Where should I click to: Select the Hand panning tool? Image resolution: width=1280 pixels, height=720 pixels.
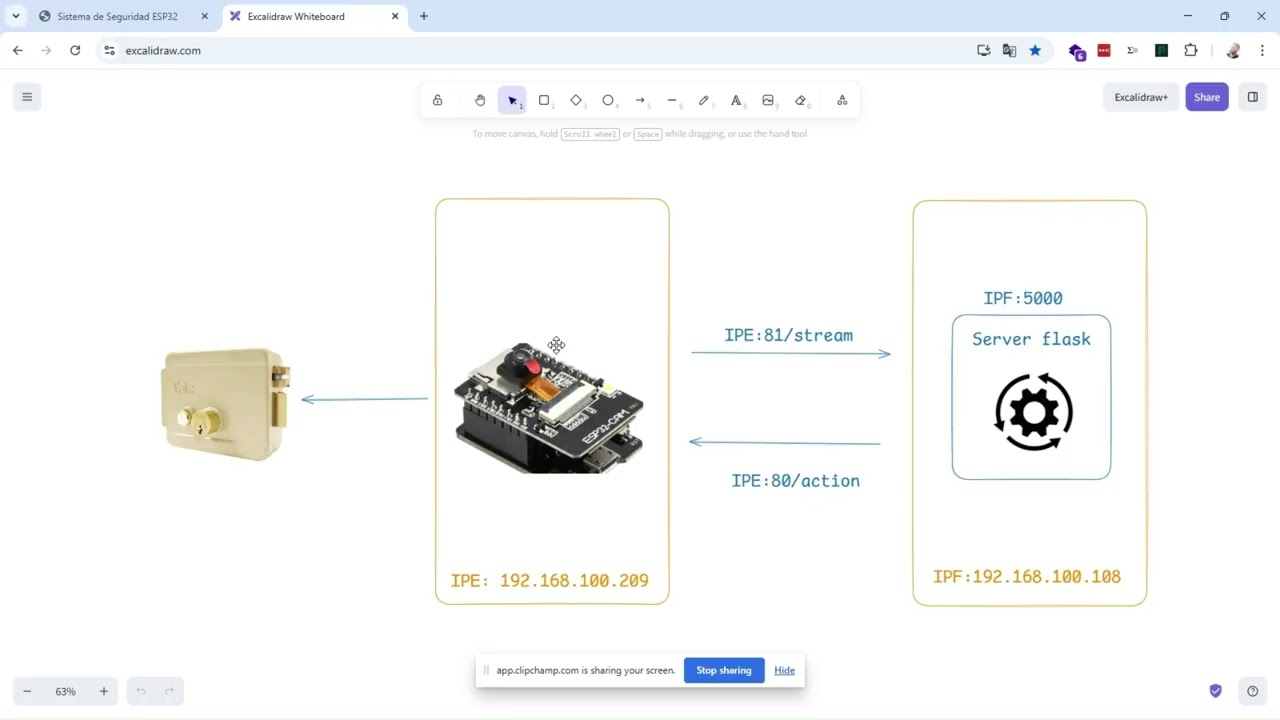(x=480, y=100)
